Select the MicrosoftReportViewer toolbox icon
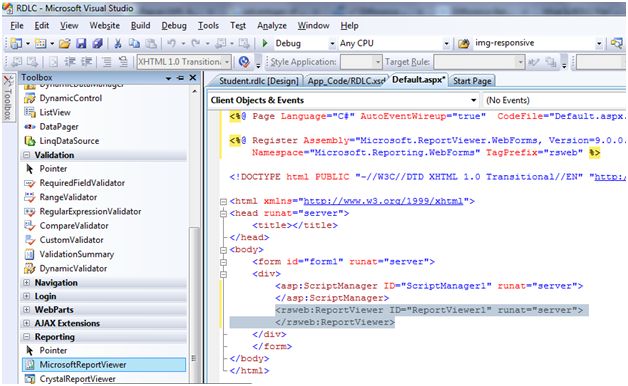Image resolution: width=628 pixels, height=386 pixels. point(30,364)
